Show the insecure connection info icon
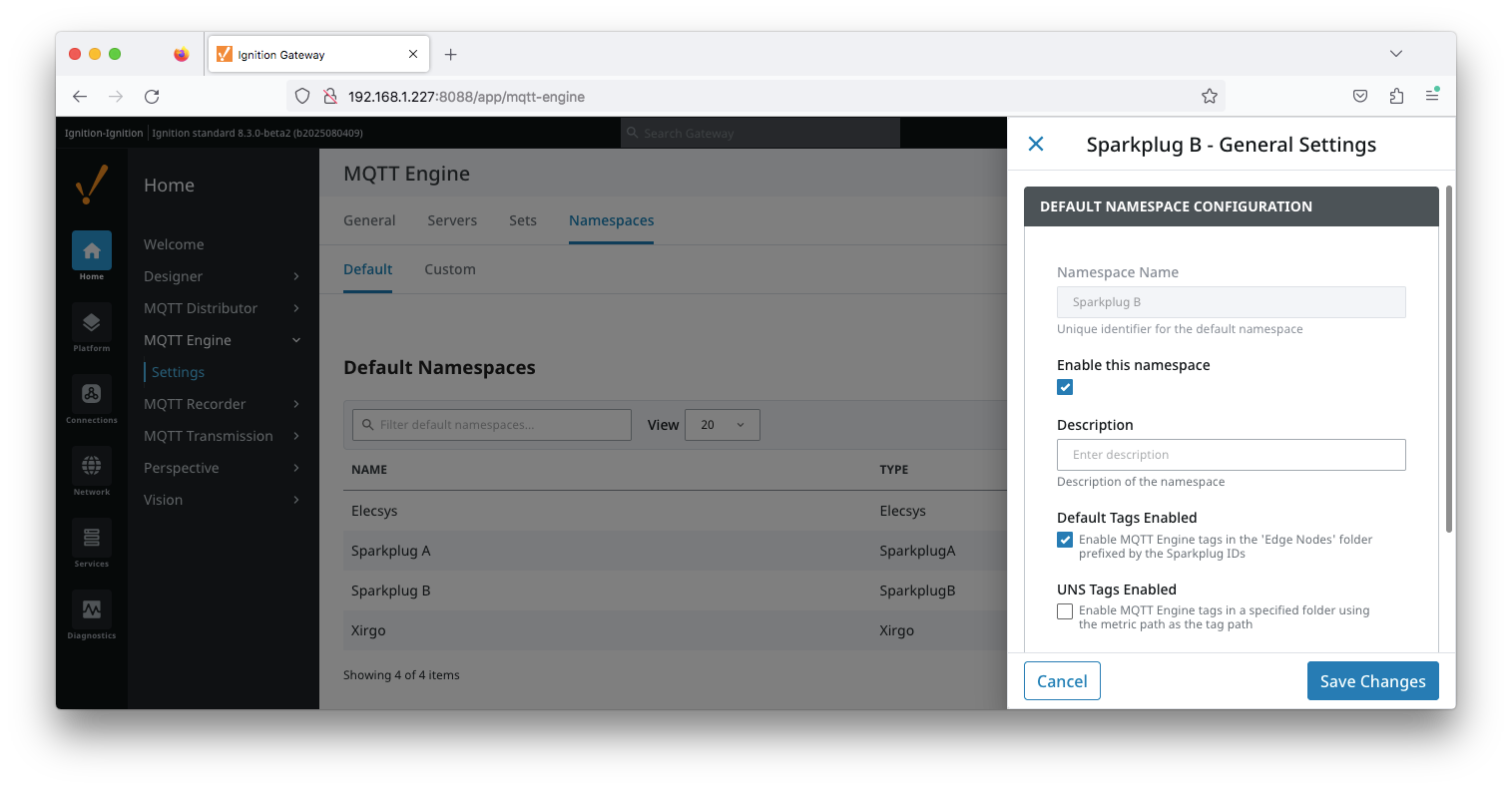 click(329, 96)
